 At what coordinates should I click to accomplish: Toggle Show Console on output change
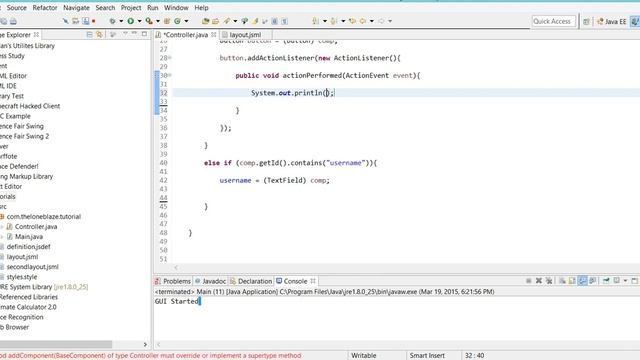(593, 281)
